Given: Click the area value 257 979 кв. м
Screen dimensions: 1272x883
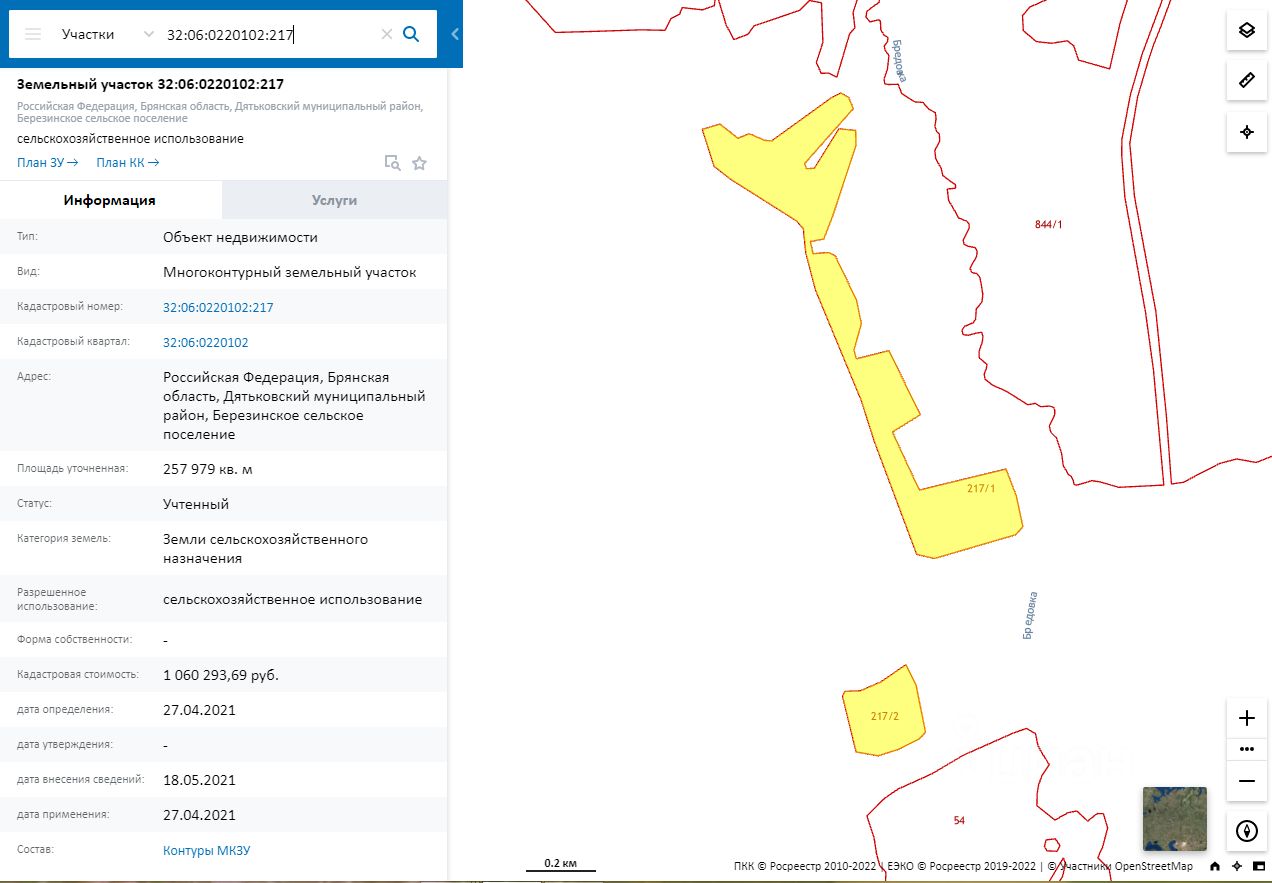Looking at the screenshot, I should coord(208,469).
